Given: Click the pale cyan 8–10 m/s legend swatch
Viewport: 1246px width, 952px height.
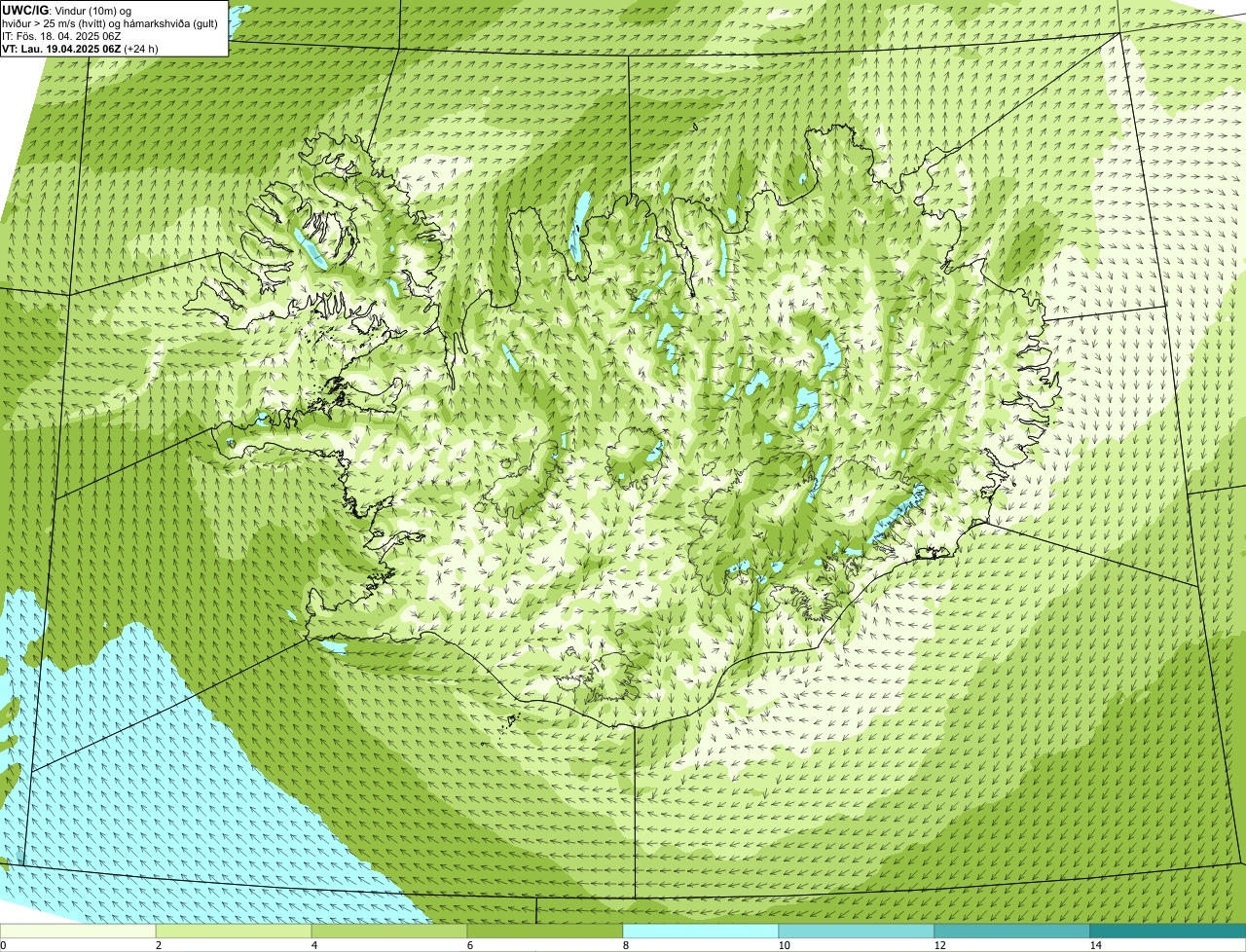Looking at the screenshot, I should 701,931.
